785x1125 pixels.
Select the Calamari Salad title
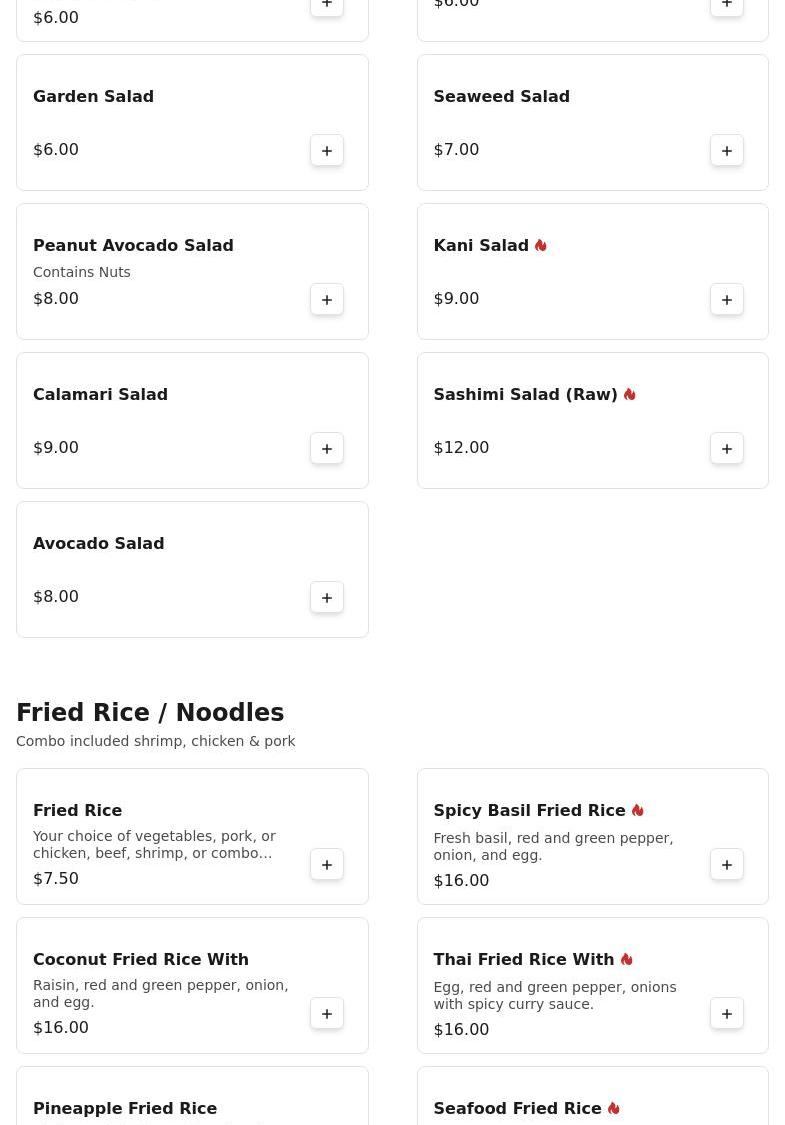tap(100, 394)
